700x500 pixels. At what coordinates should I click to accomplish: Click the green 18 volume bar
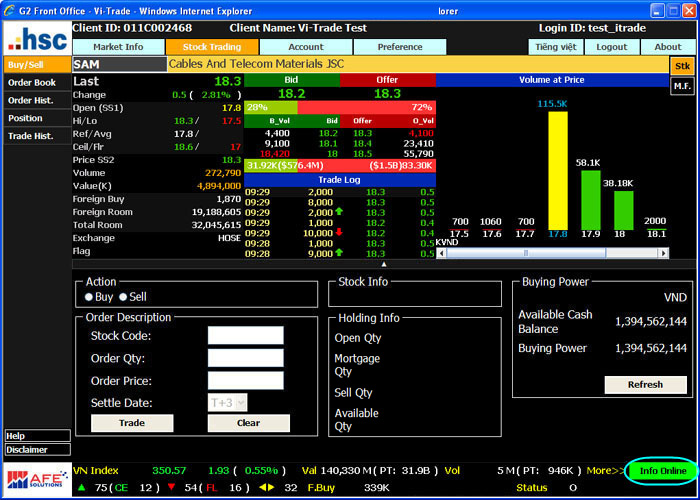coord(624,210)
